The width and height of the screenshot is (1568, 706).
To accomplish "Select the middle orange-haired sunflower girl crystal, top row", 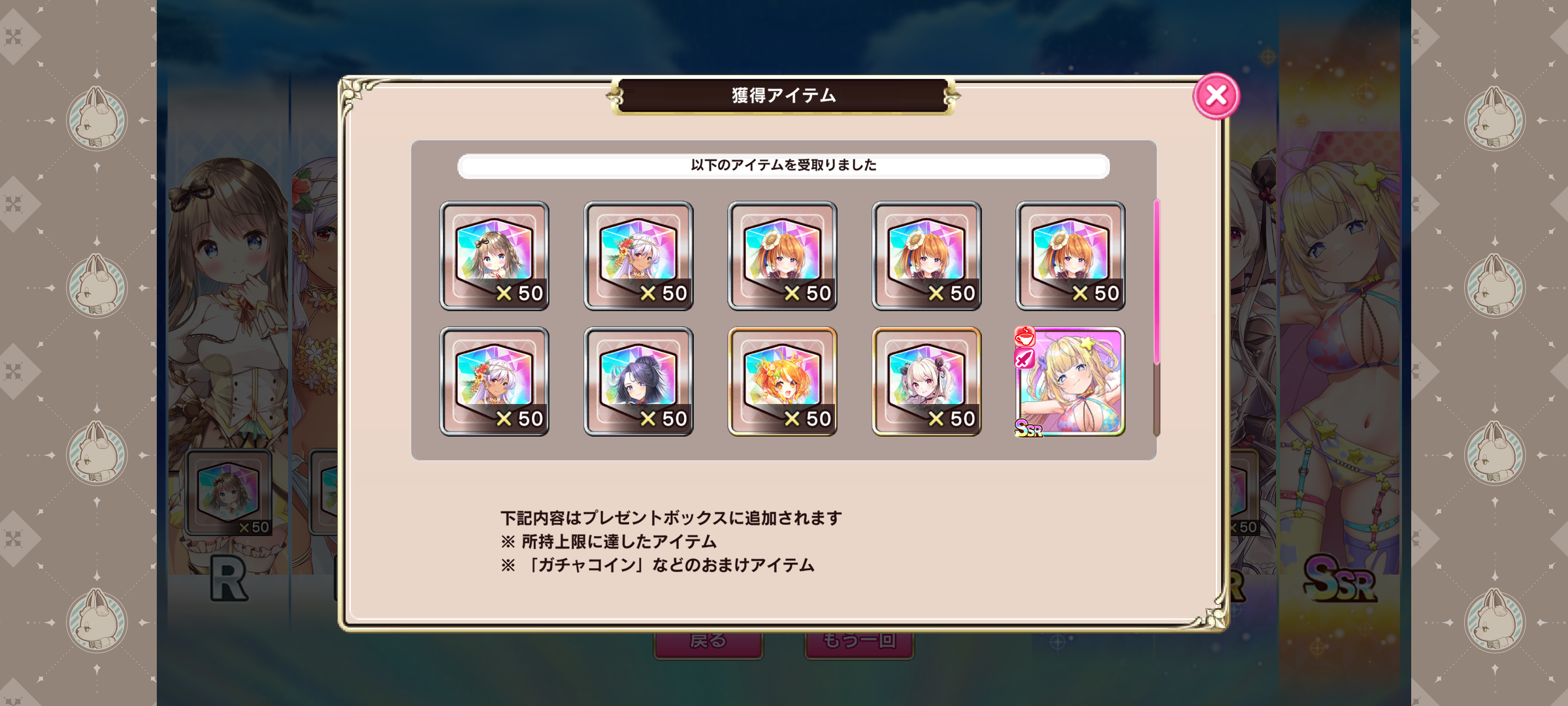I will (783, 256).
